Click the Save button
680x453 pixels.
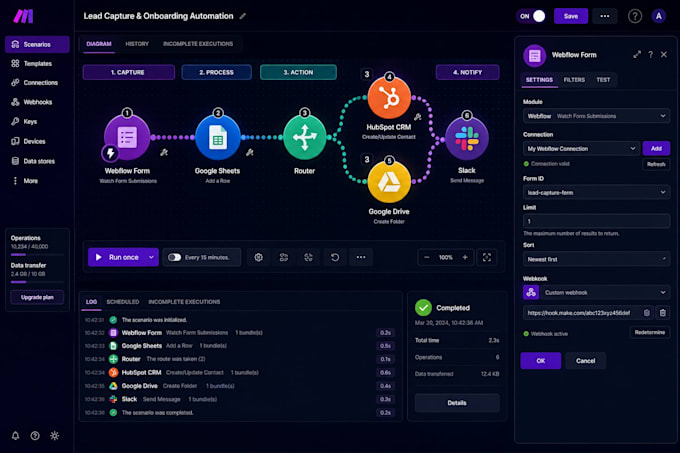(x=571, y=16)
